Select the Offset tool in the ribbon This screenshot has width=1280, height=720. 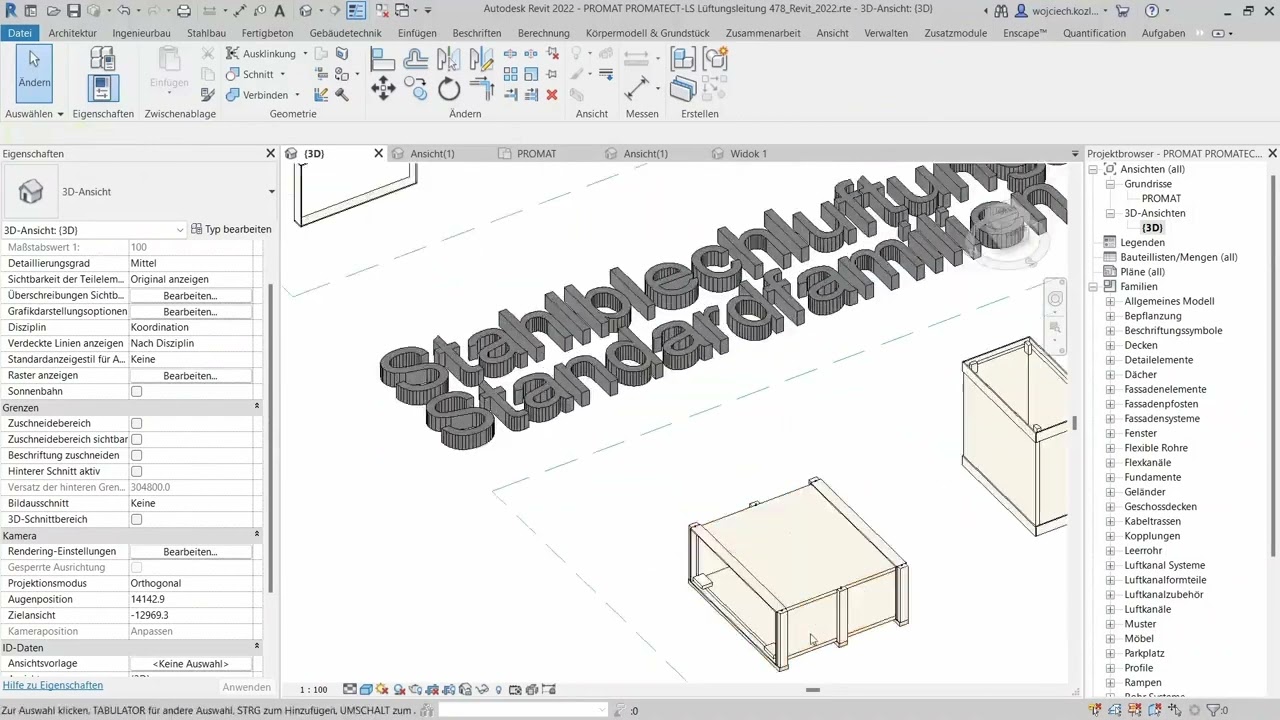tap(416, 58)
